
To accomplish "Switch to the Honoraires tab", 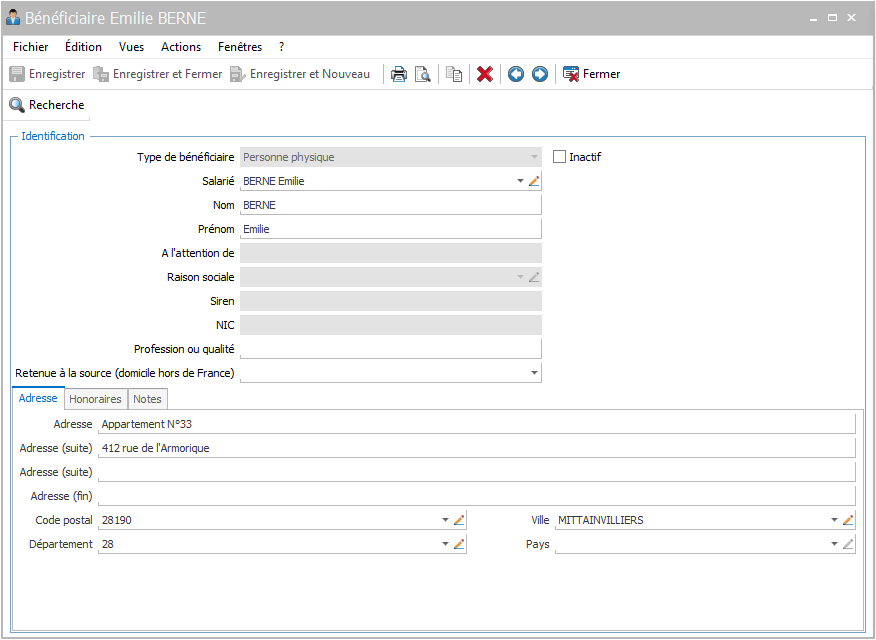I will (x=96, y=399).
